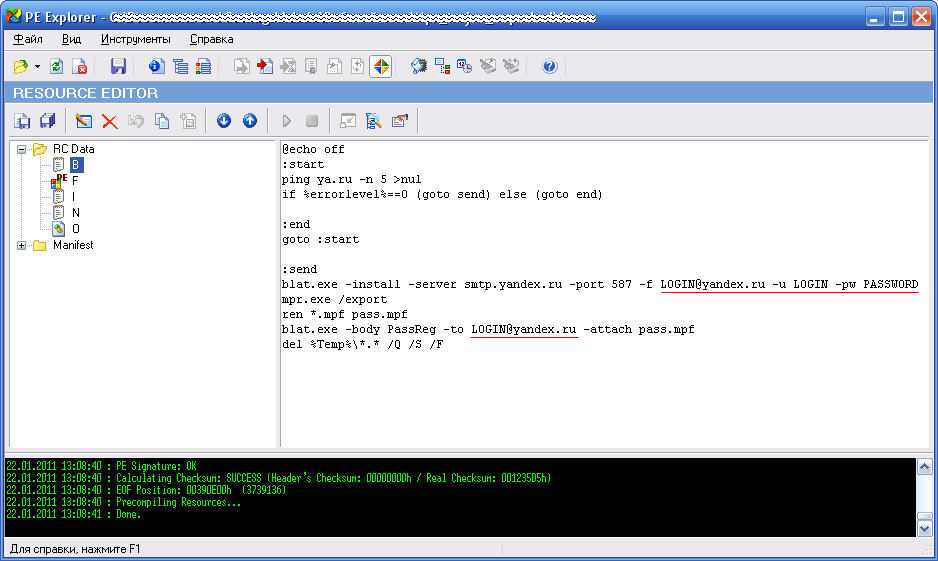Save all resources with the multi-disk icon
Viewport: 938px width, 561px height.
(47, 121)
